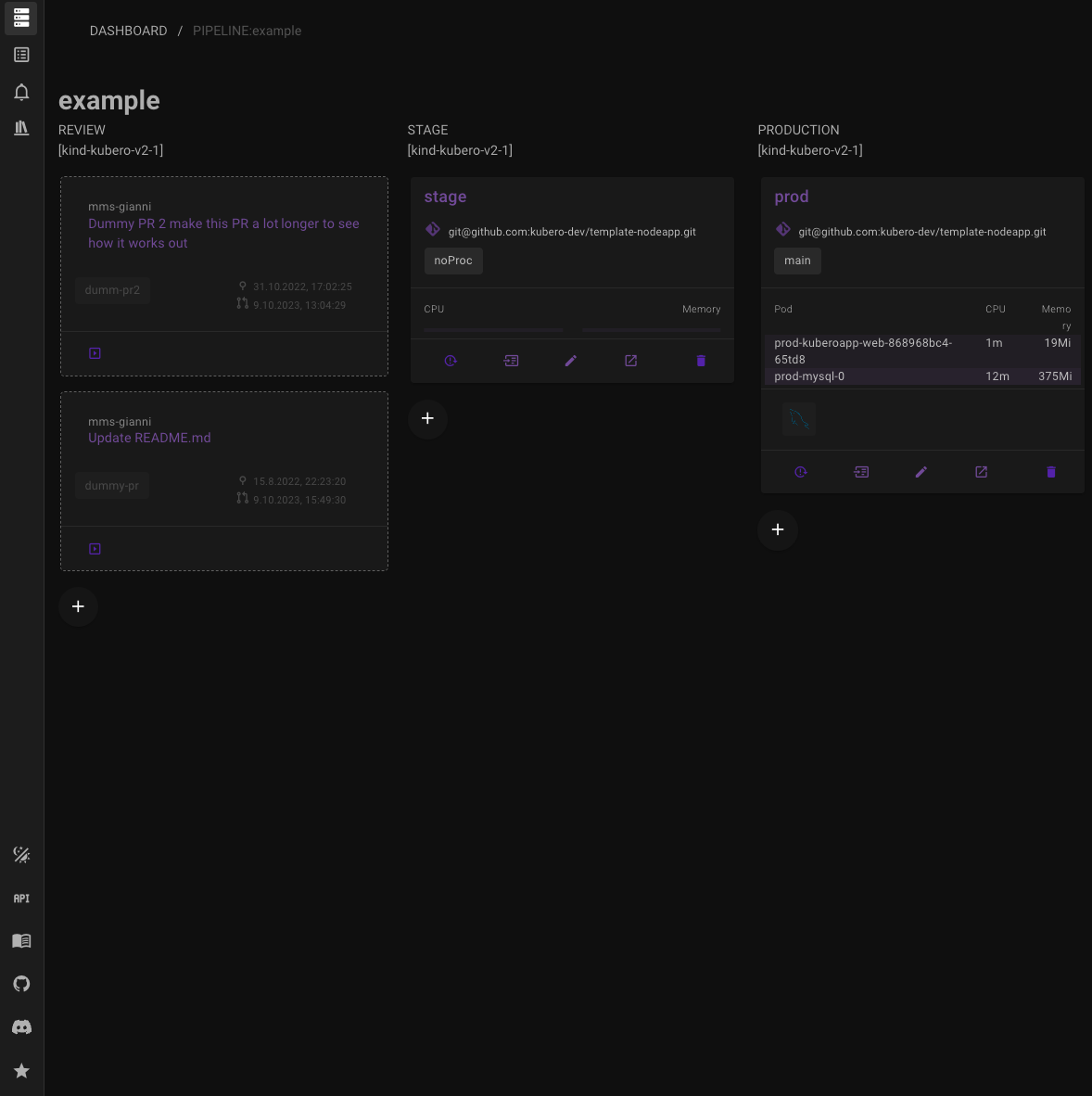The image size is (1092, 1096).
Task: Start the review app for dumm-pr2
Action: (95, 353)
